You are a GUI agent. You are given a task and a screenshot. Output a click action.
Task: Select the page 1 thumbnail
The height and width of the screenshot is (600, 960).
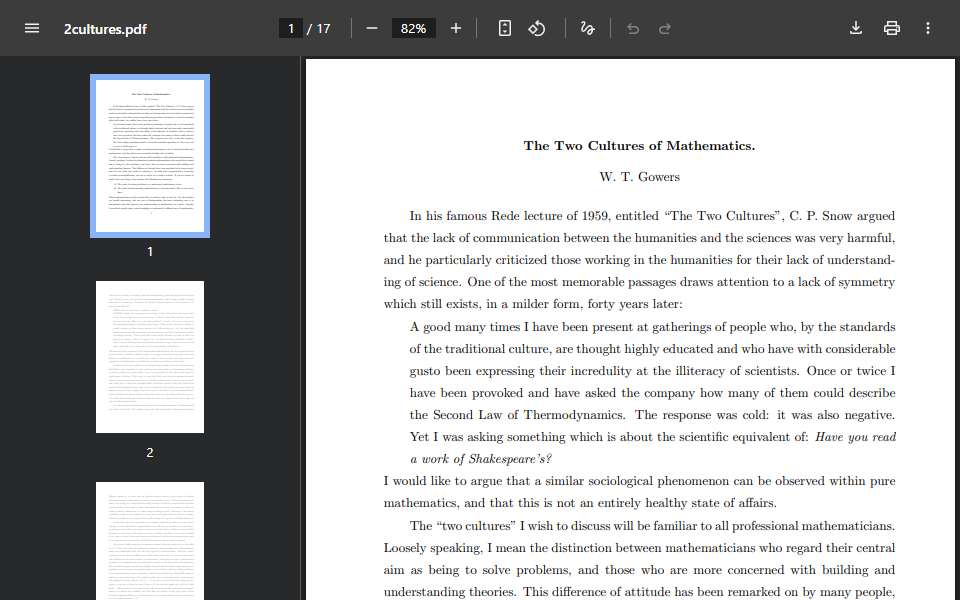click(150, 156)
